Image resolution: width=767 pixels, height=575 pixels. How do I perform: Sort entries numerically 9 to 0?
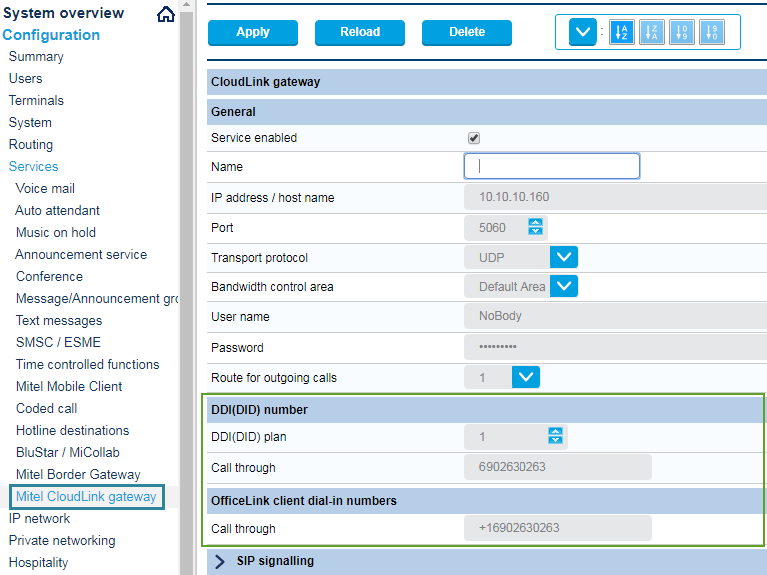click(710, 32)
